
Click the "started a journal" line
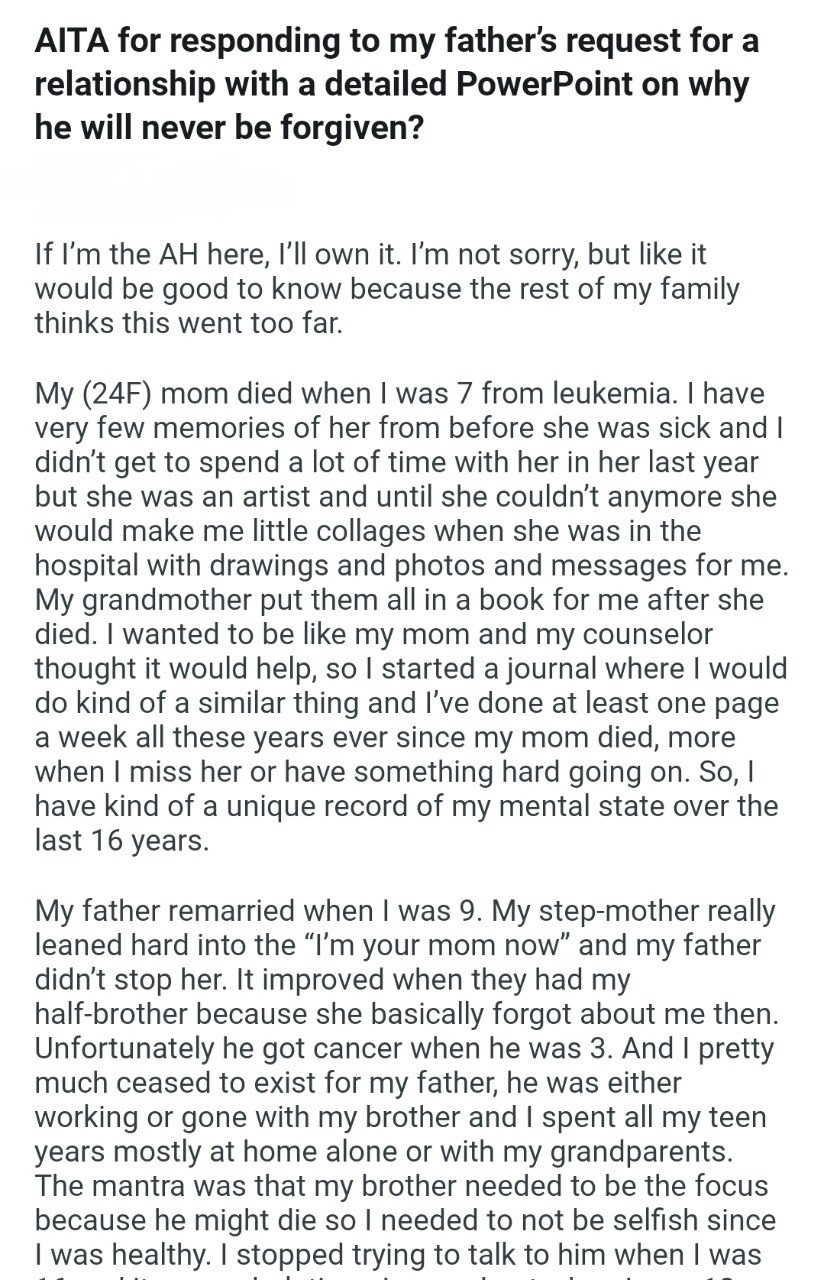click(411, 667)
